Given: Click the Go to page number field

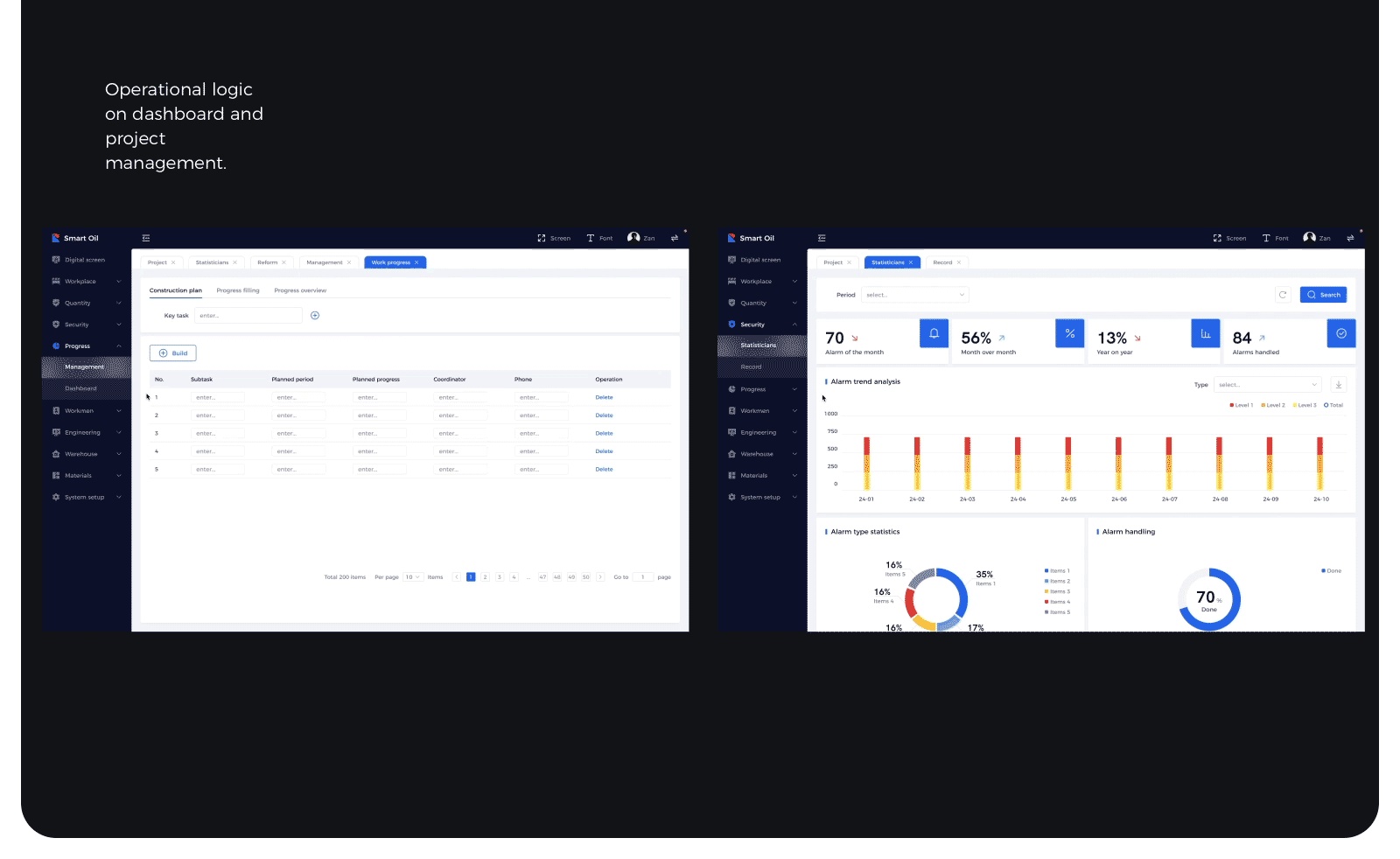Looking at the screenshot, I should (643, 577).
